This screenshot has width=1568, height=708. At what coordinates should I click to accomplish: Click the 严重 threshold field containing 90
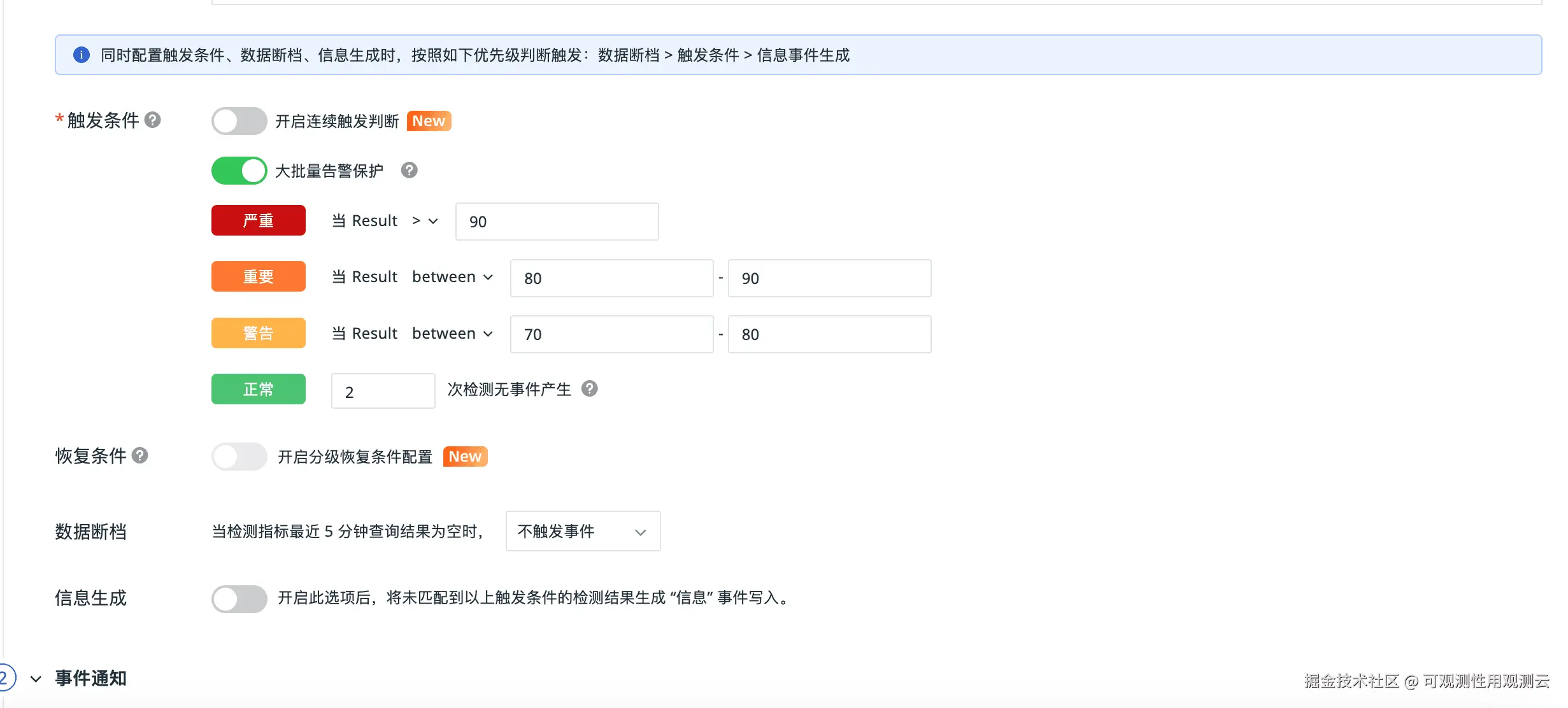coord(557,222)
